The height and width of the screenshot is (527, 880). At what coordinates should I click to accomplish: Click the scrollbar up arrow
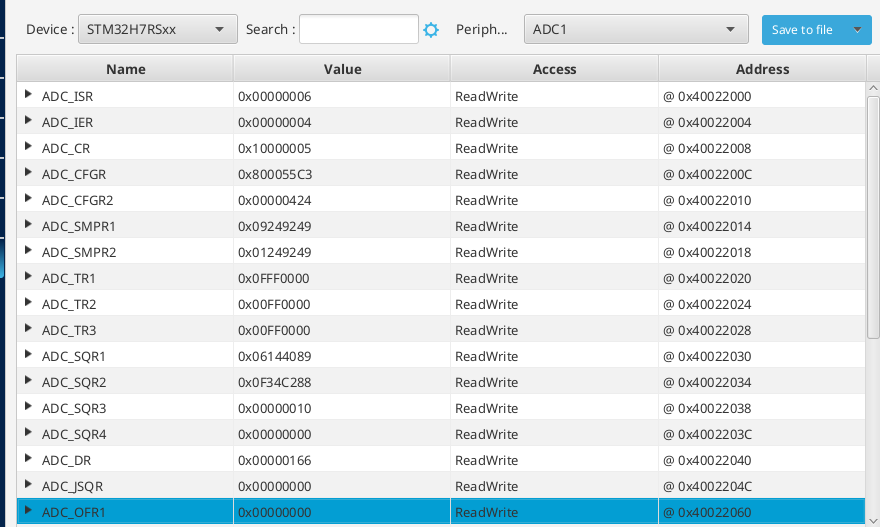click(873, 88)
